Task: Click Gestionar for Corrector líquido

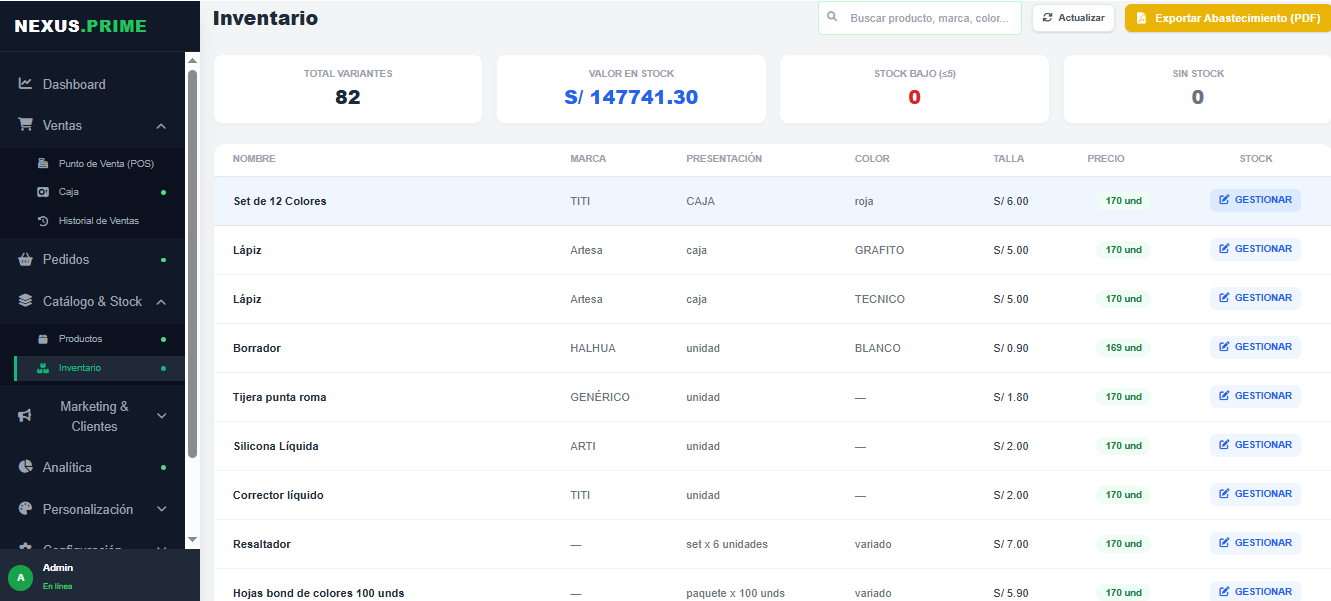Action: click(1255, 494)
